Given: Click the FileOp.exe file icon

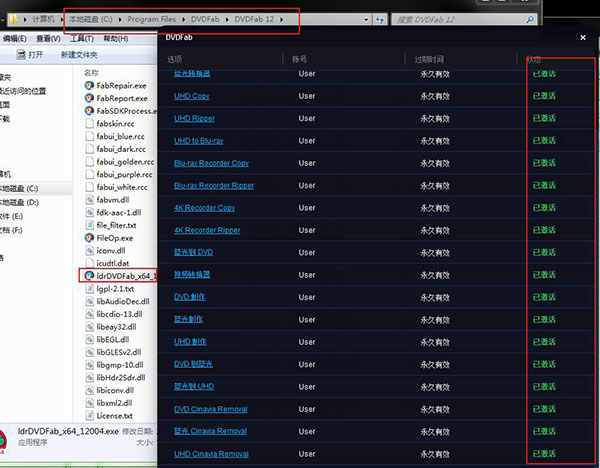Looking at the screenshot, I should click(89, 238).
